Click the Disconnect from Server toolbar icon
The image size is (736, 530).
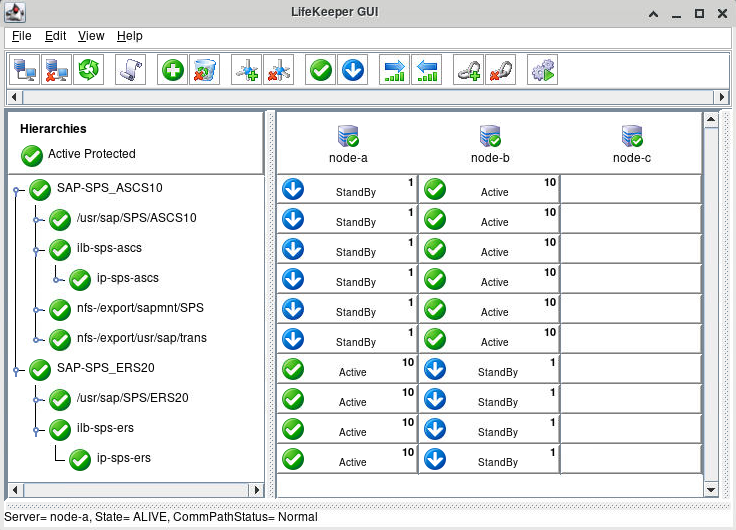[56, 70]
